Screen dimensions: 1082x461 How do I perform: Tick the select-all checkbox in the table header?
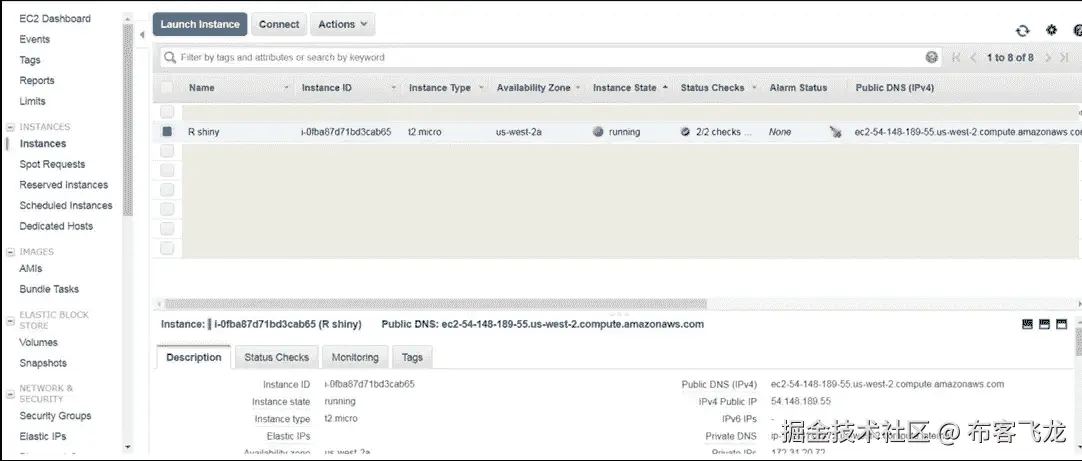[167, 88]
